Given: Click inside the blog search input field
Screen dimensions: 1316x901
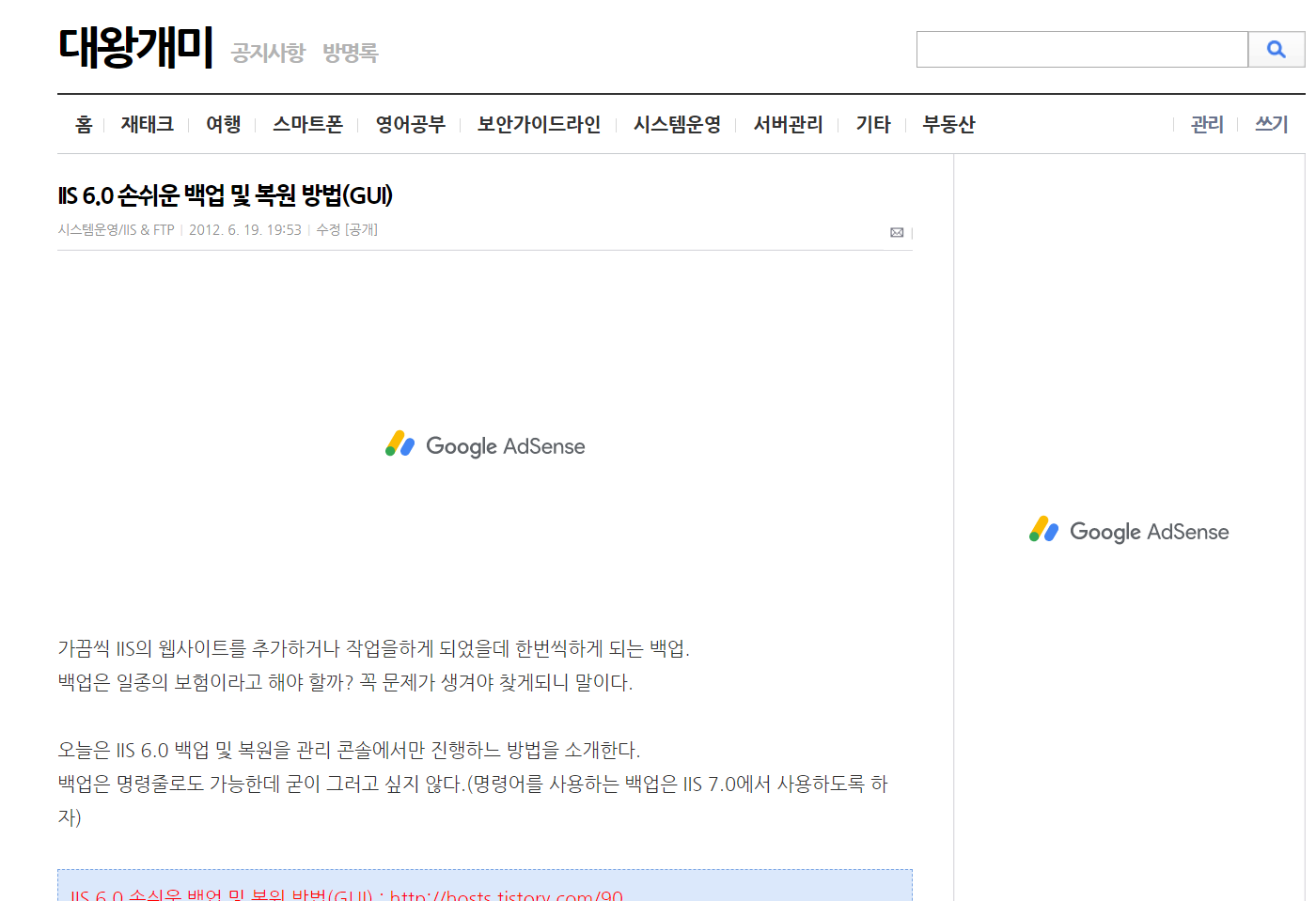Looking at the screenshot, I should click(x=1082, y=50).
